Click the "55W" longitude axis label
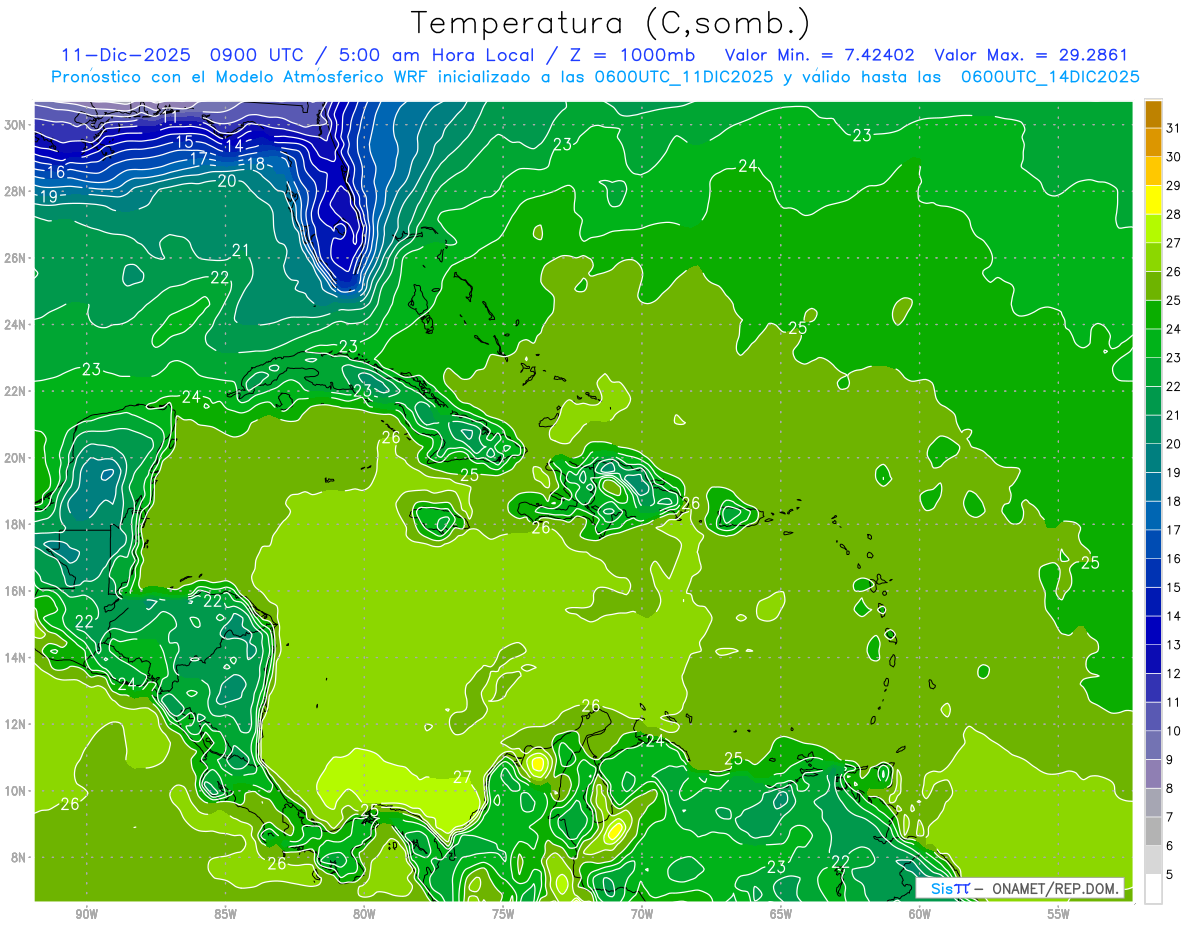1200x927 pixels. [1059, 914]
